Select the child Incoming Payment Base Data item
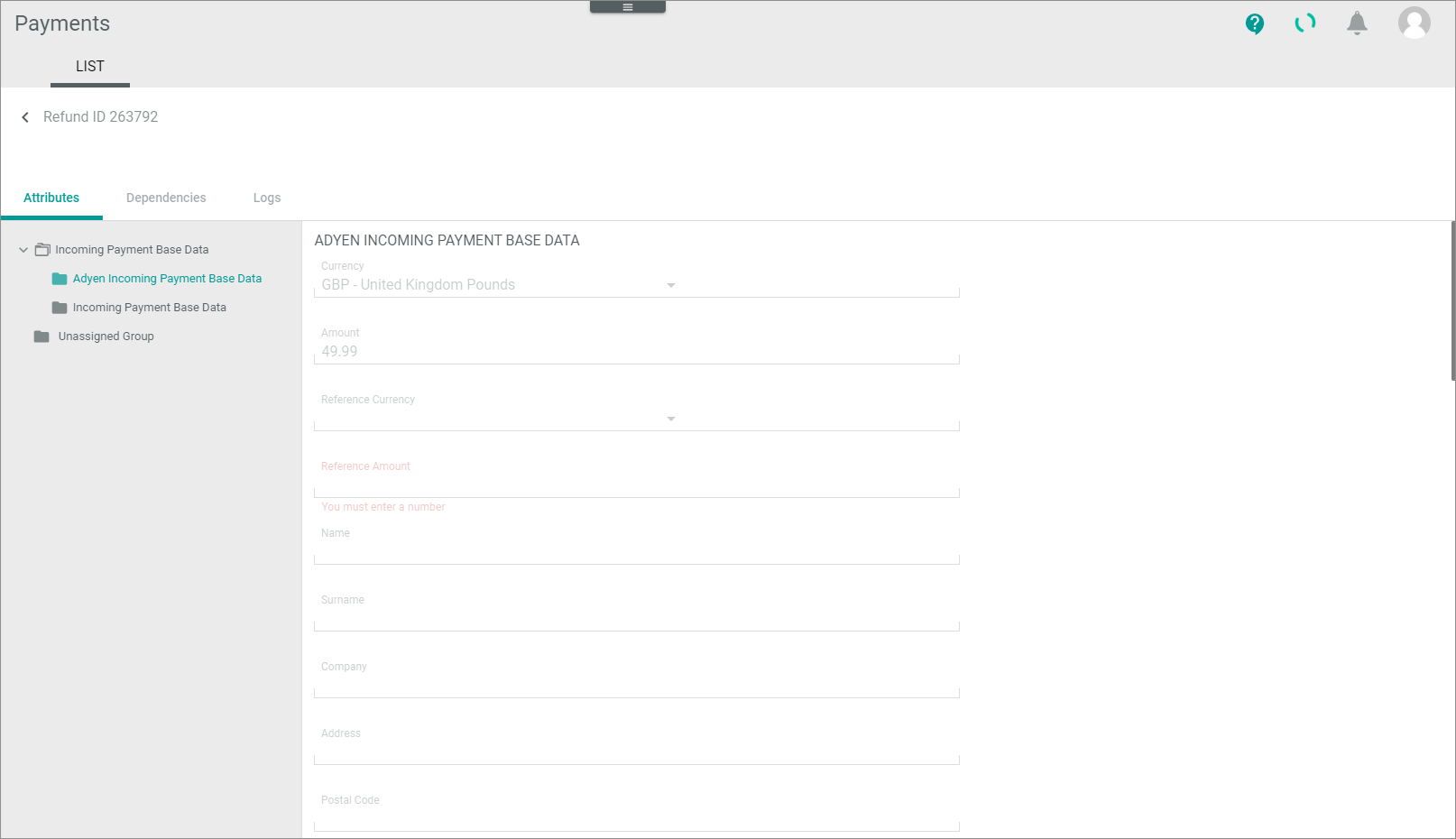Image resolution: width=1456 pixels, height=839 pixels. [x=149, y=308]
